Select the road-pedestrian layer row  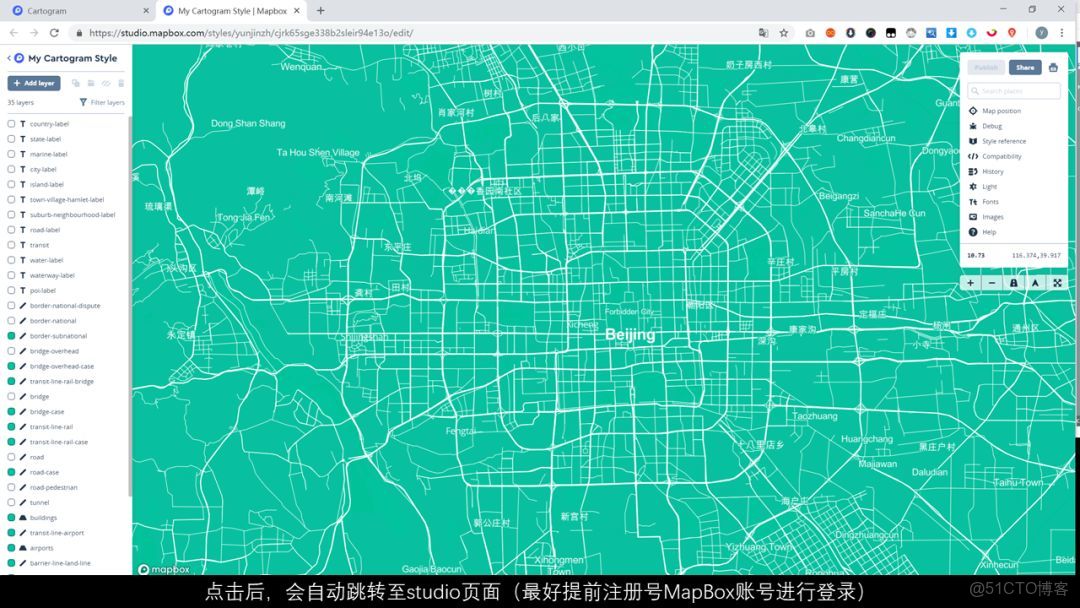pyautogui.click(x=66, y=488)
